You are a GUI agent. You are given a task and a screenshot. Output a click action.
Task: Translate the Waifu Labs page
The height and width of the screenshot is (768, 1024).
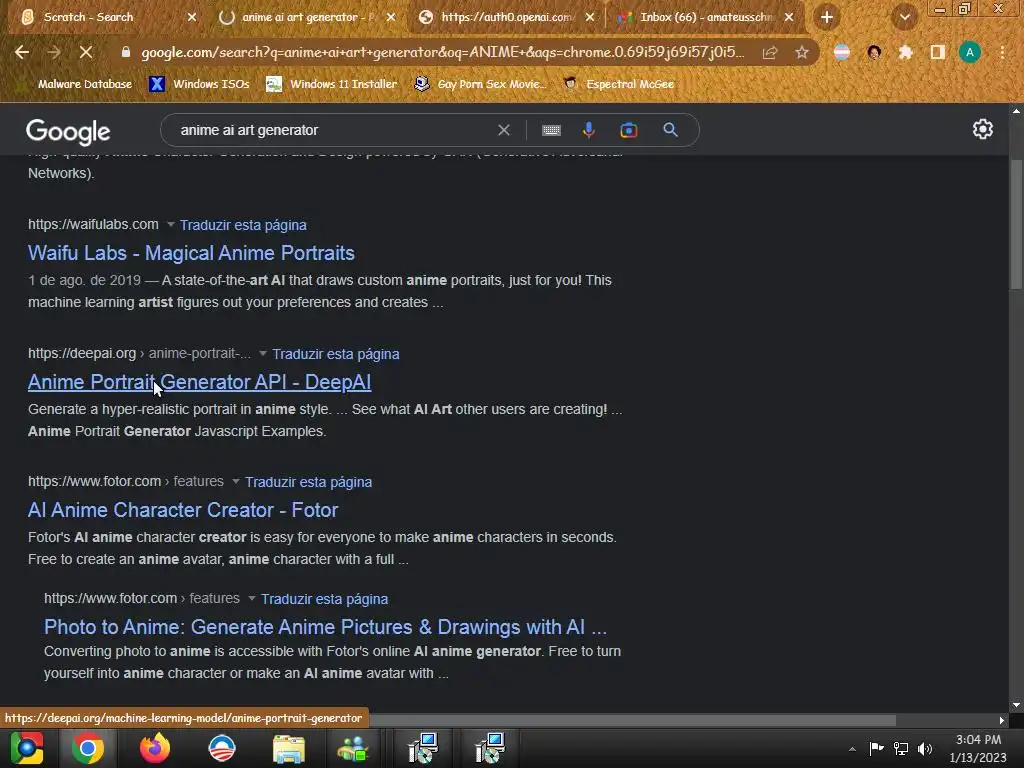coord(243,225)
